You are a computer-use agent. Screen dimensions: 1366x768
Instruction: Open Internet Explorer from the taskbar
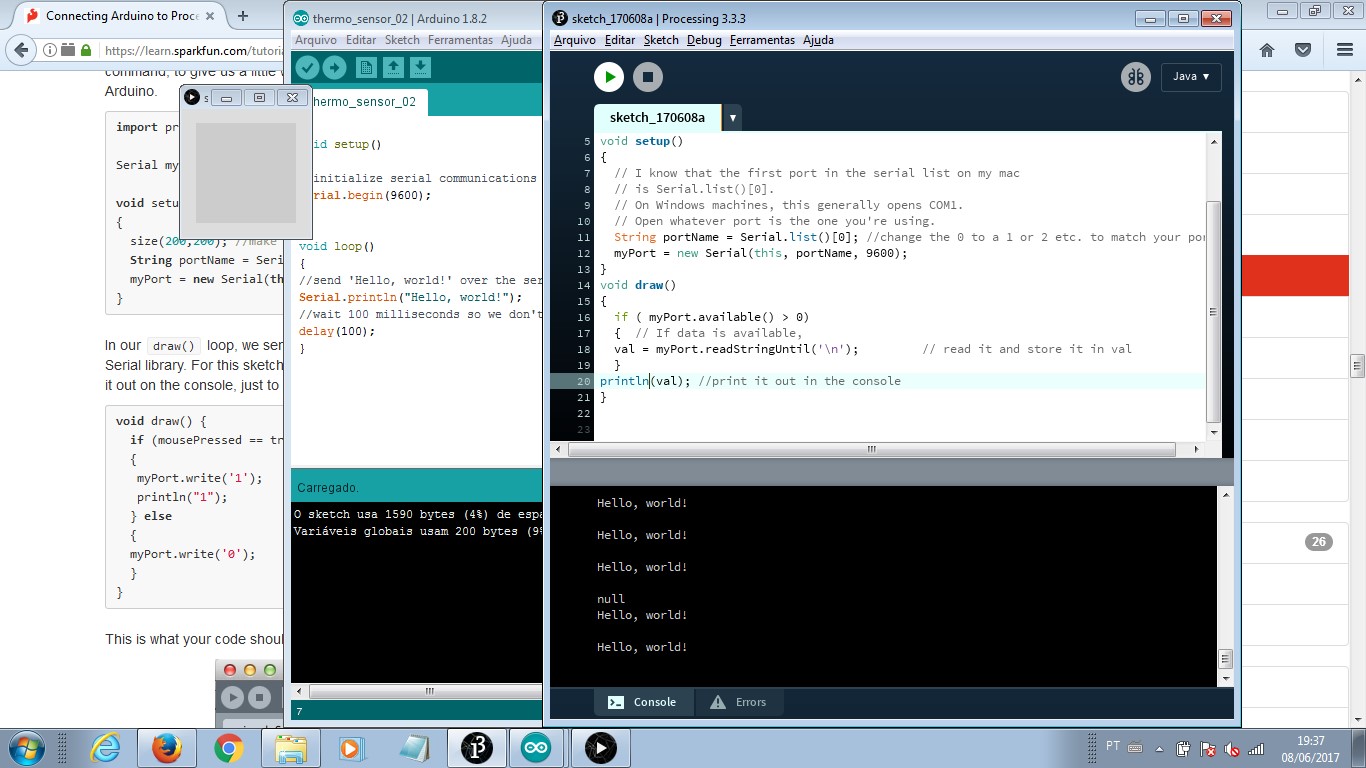pyautogui.click(x=104, y=748)
